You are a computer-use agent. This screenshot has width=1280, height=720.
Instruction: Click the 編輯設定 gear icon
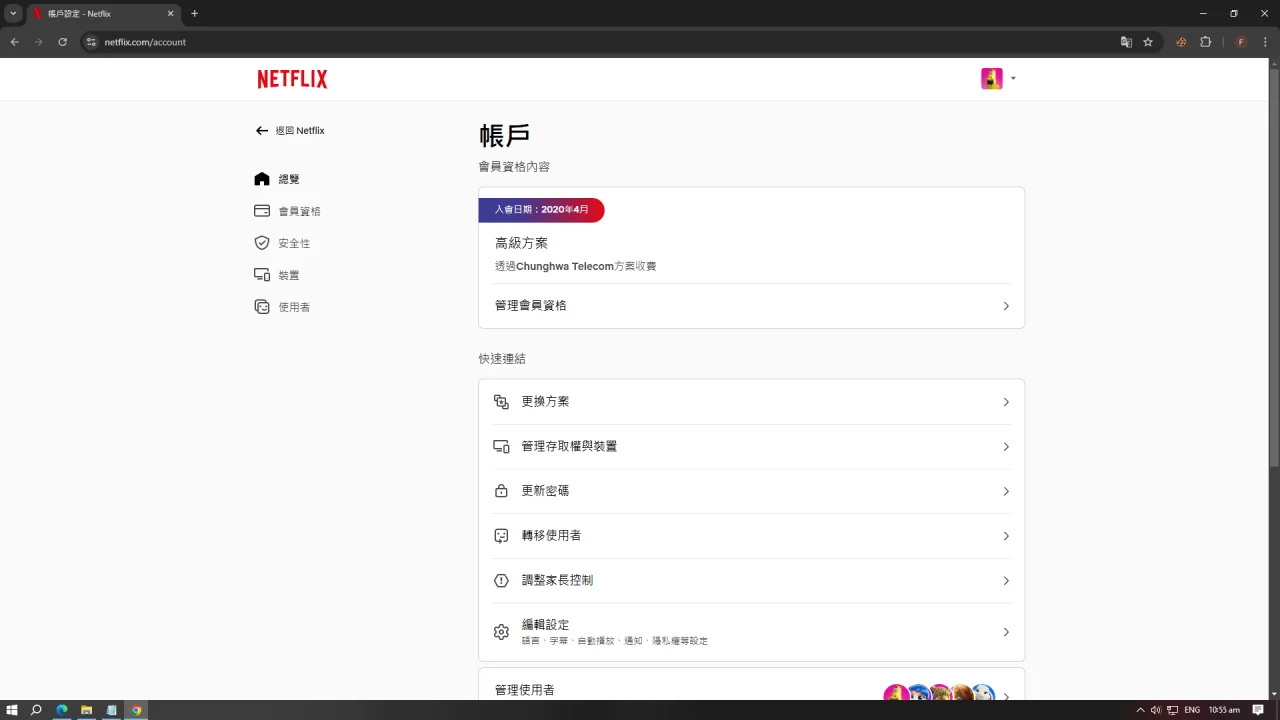pyautogui.click(x=502, y=632)
